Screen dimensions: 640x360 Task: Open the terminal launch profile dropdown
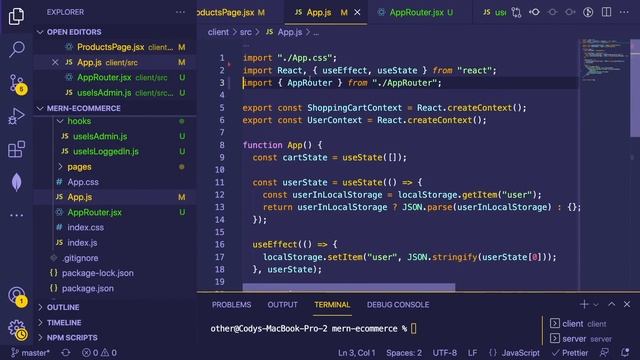tap(596, 305)
